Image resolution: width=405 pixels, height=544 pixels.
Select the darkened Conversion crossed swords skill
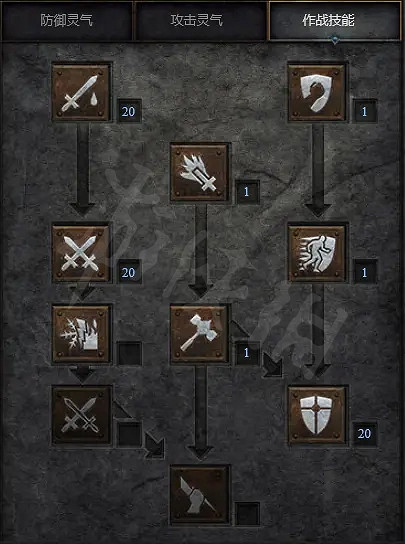point(82,415)
